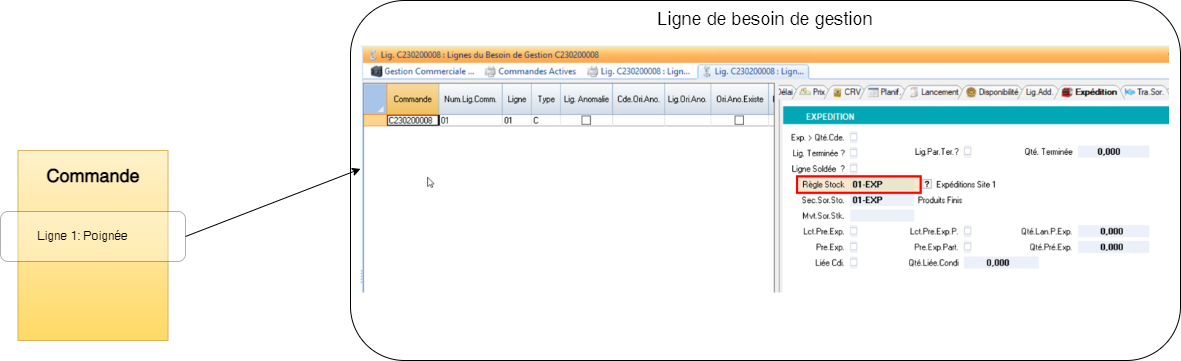Viewport: 1181px width, 361px height.
Task: Click the Règle Stock question-mark lookup
Action: pyautogui.click(x=927, y=184)
